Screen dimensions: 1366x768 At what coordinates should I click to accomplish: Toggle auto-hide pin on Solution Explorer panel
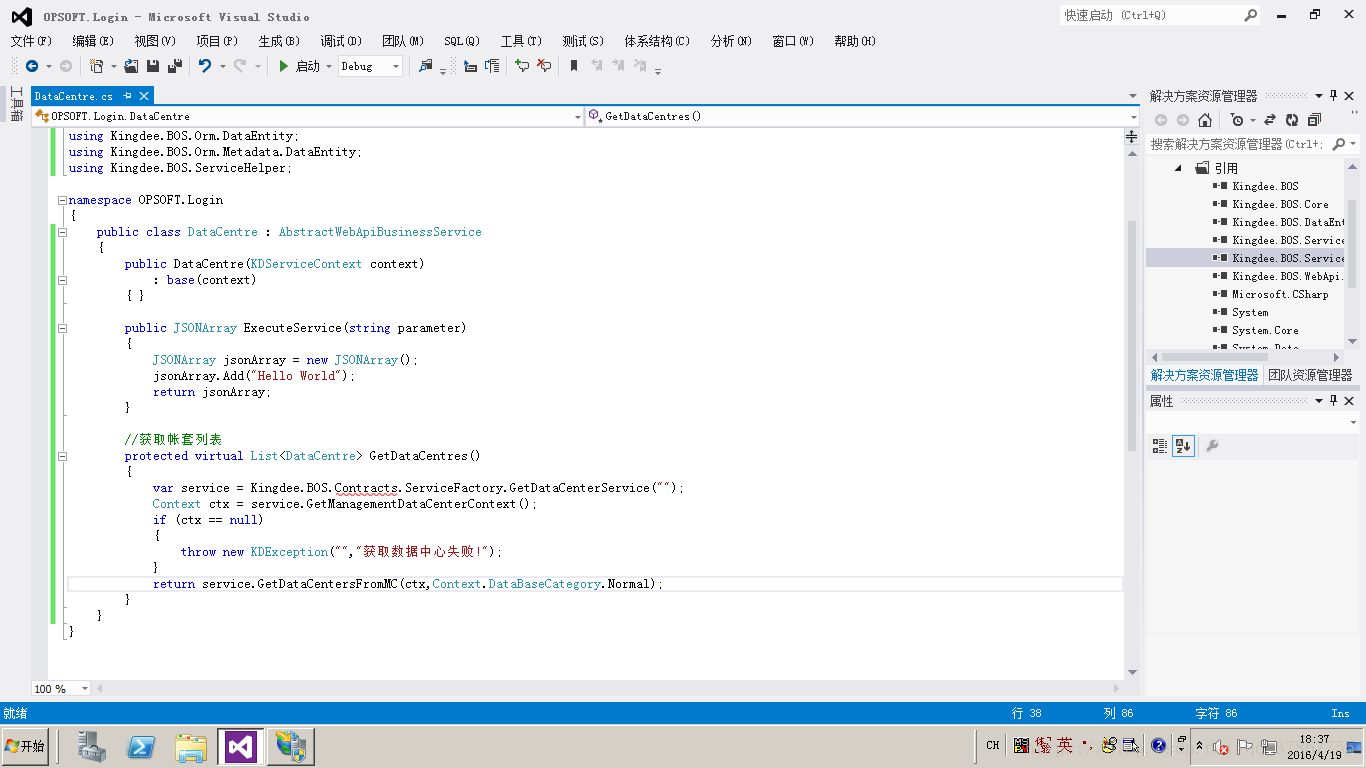[1333, 96]
